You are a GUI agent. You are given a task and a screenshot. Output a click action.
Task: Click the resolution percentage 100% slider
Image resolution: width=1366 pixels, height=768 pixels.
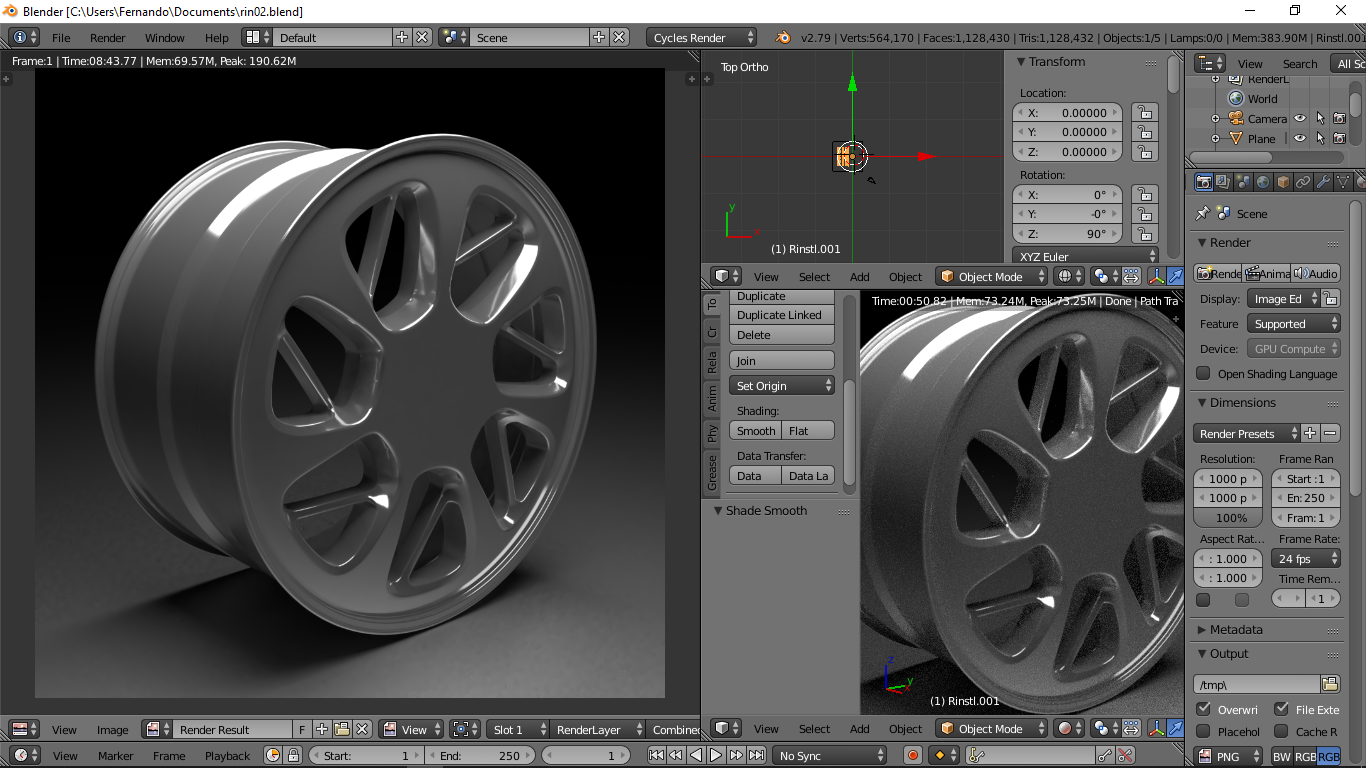1231,518
